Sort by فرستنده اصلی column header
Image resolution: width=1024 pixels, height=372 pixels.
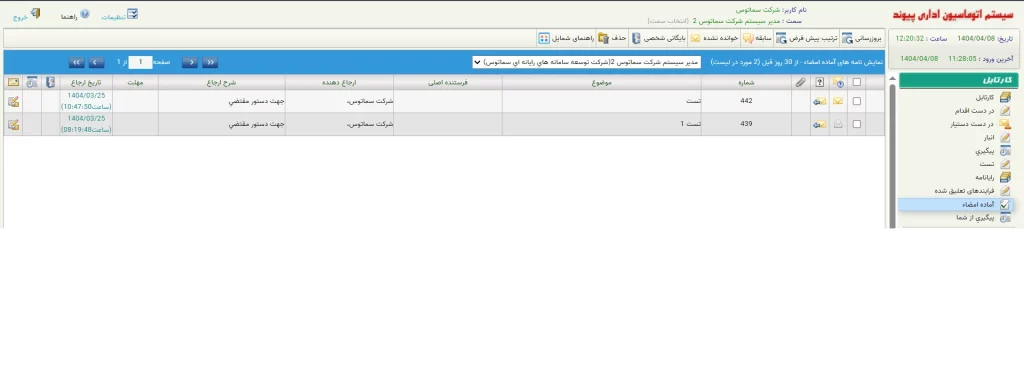click(x=448, y=82)
